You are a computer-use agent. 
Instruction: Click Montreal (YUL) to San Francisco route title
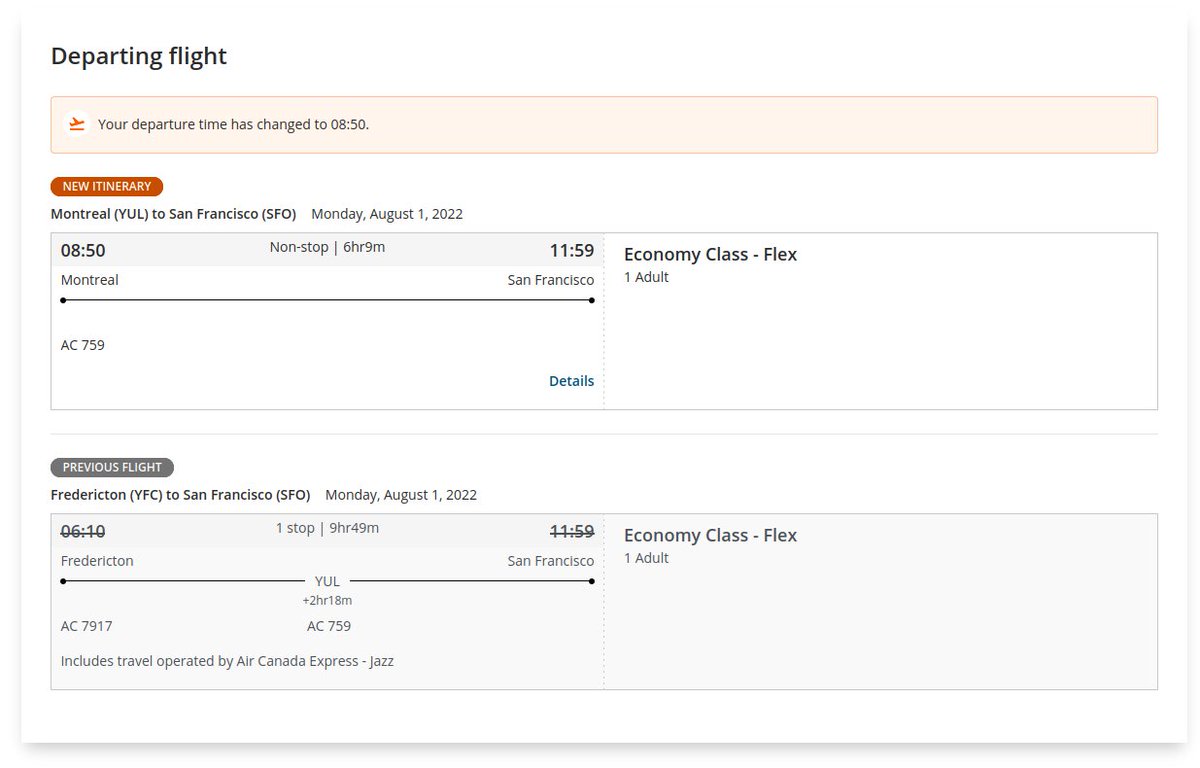[174, 214]
